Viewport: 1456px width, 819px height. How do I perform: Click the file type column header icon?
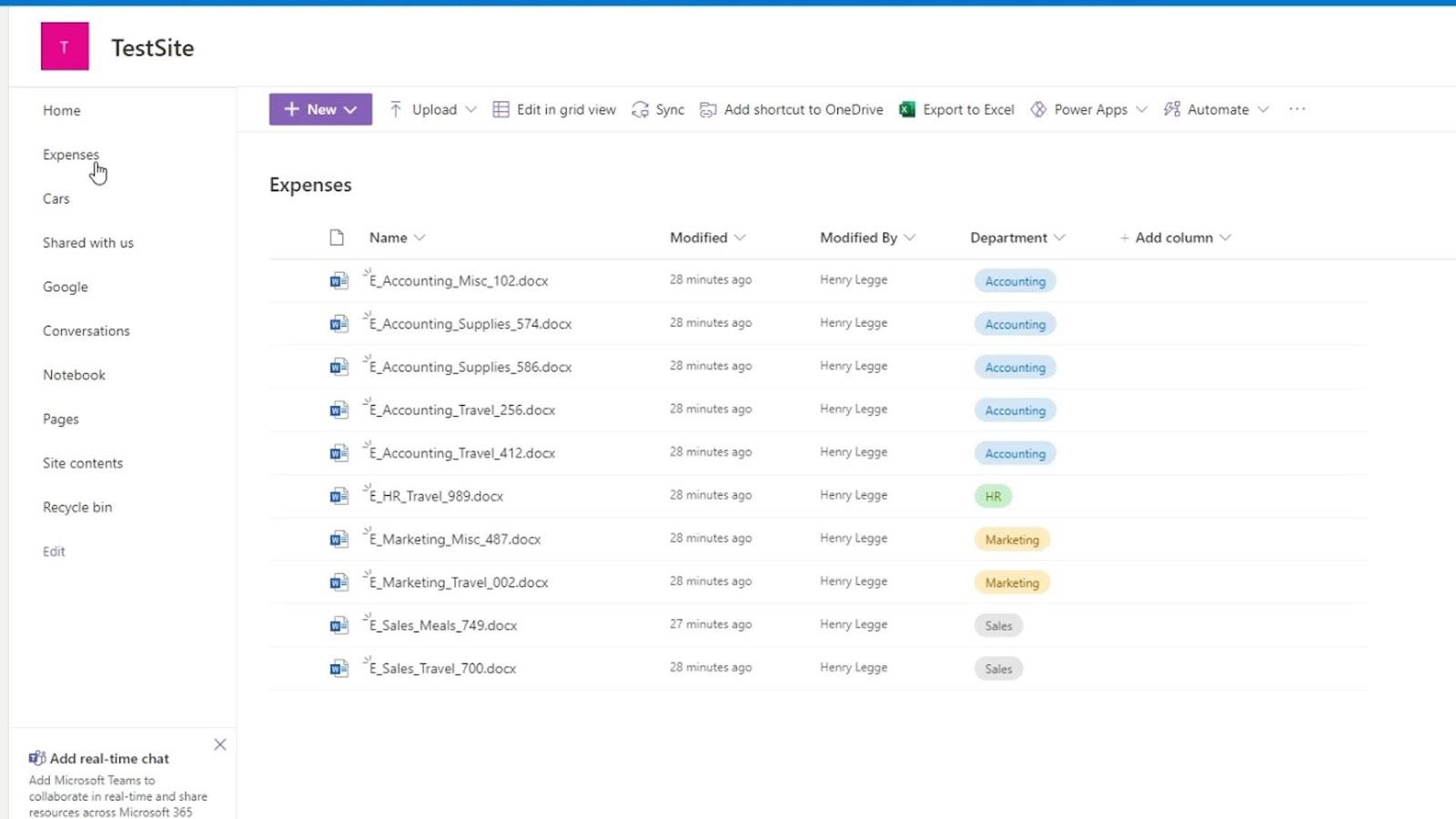[337, 238]
